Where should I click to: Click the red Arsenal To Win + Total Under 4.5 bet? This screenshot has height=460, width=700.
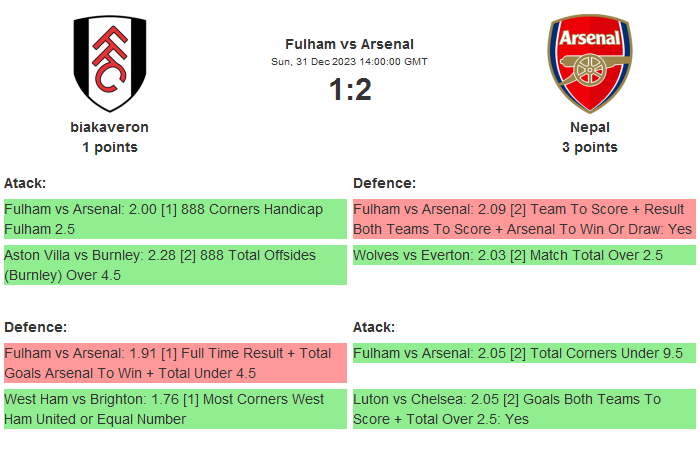tap(174, 363)
